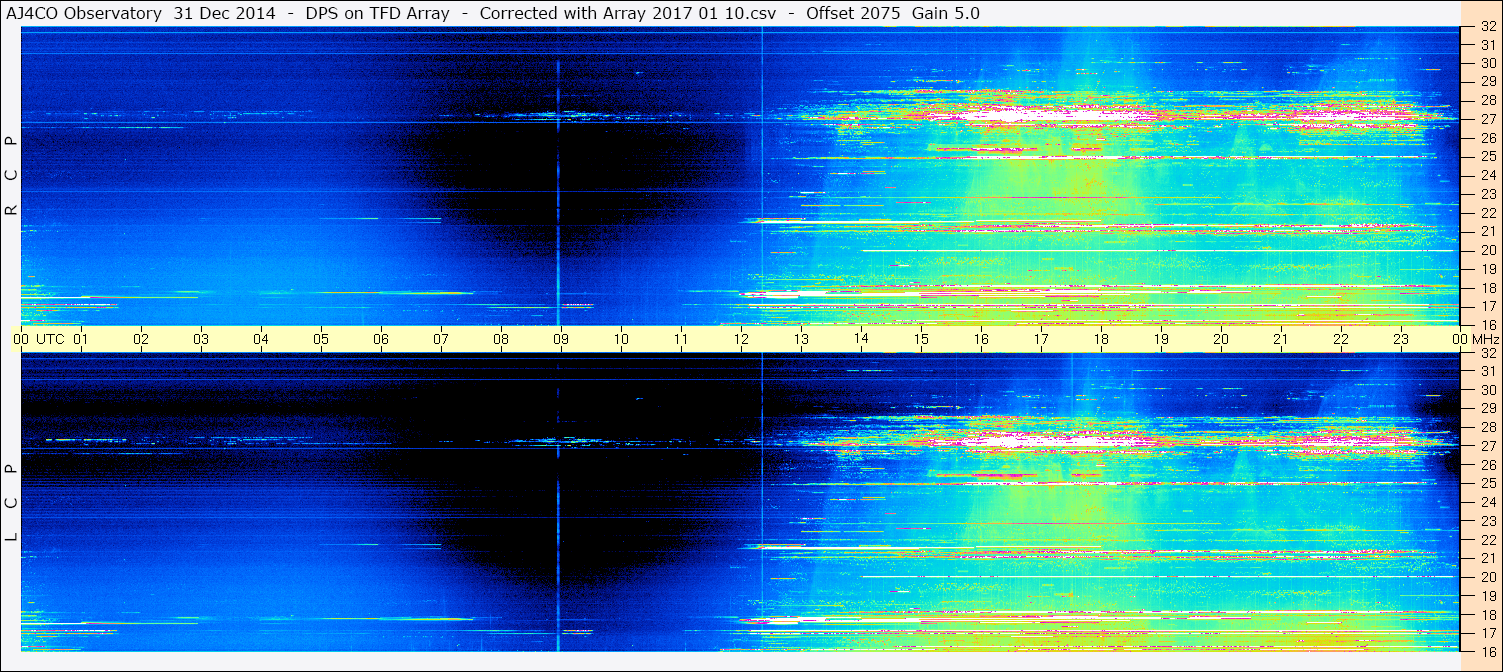Click 27 MHz label on LCP panel scale
The height and width of the screenshot is (672, 1503).
tap(1488, 446)
